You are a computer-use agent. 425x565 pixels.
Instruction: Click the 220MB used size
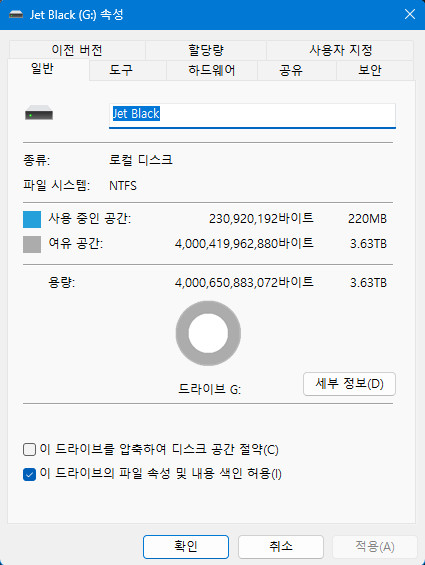click(367, 219)
